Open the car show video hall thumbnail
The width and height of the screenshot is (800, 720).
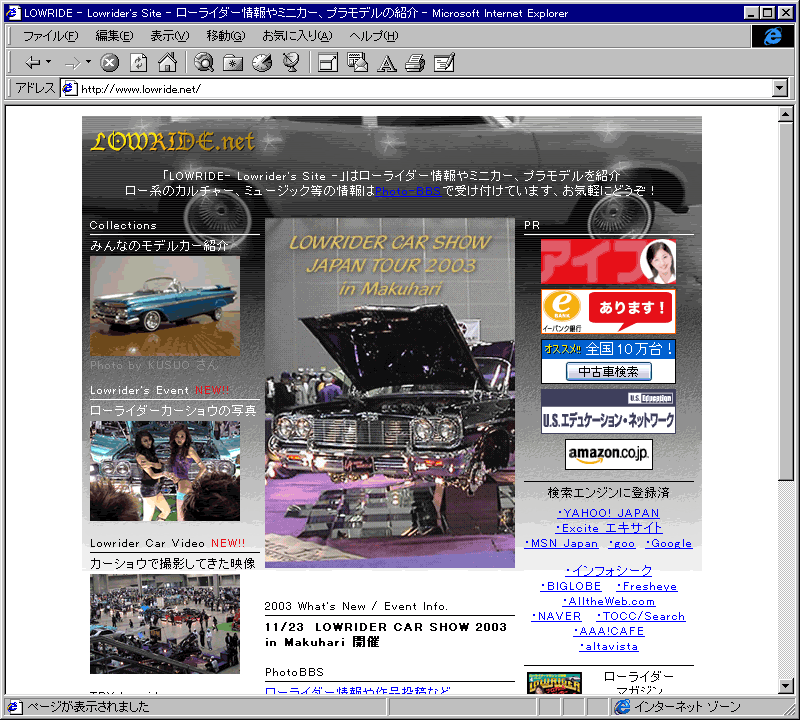(165, 624)
